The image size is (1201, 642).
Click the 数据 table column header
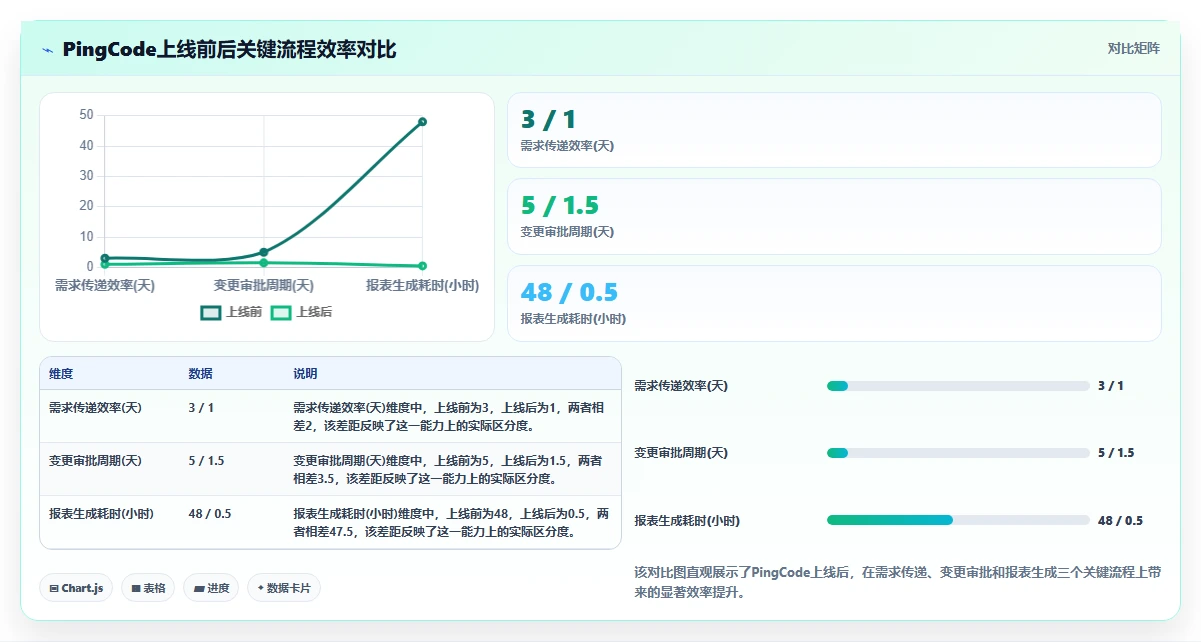[200, 374]
